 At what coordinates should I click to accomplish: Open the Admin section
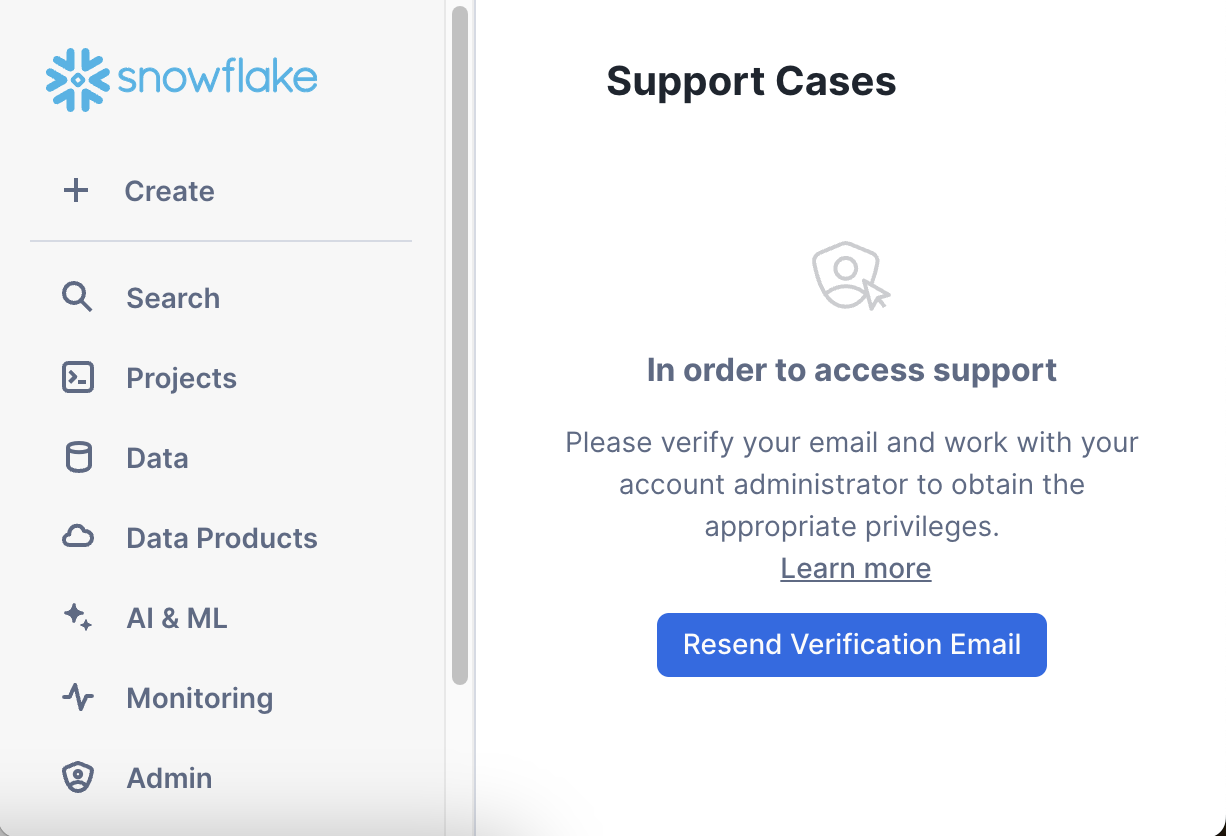[x=169, y=777]
